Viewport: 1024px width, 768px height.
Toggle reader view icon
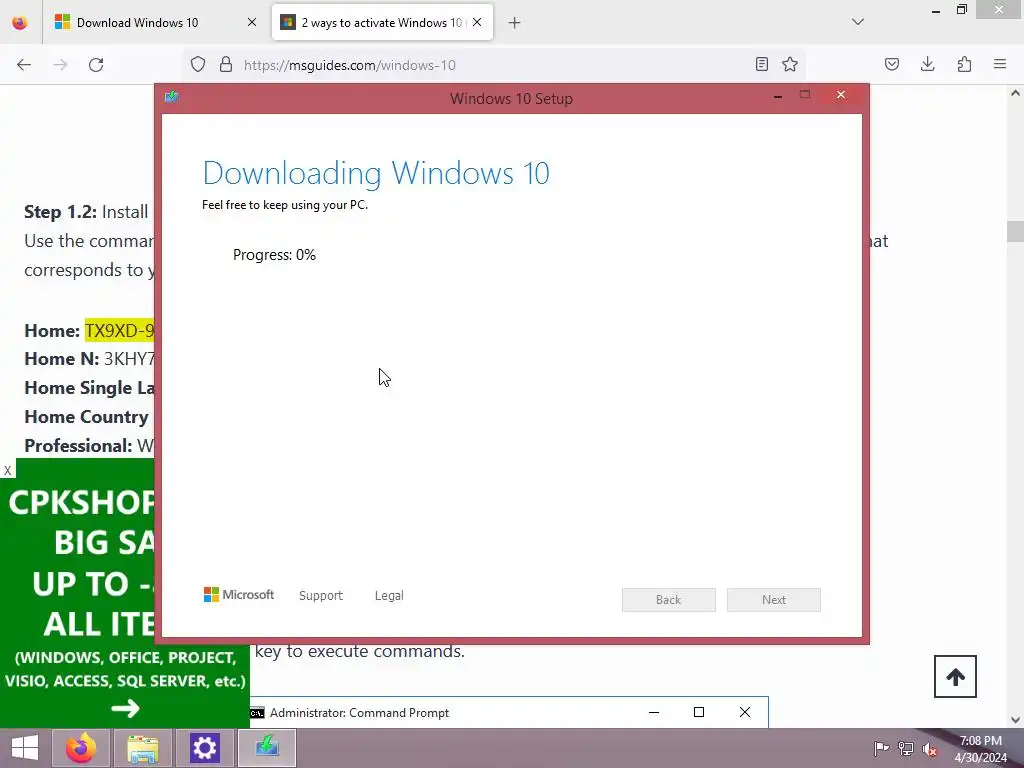tap(761, 64)
